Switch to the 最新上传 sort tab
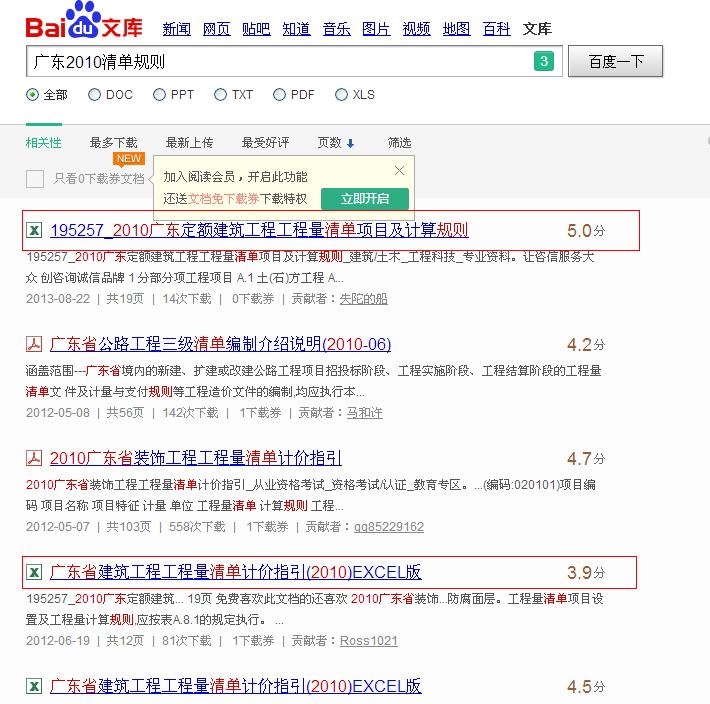 189,143
